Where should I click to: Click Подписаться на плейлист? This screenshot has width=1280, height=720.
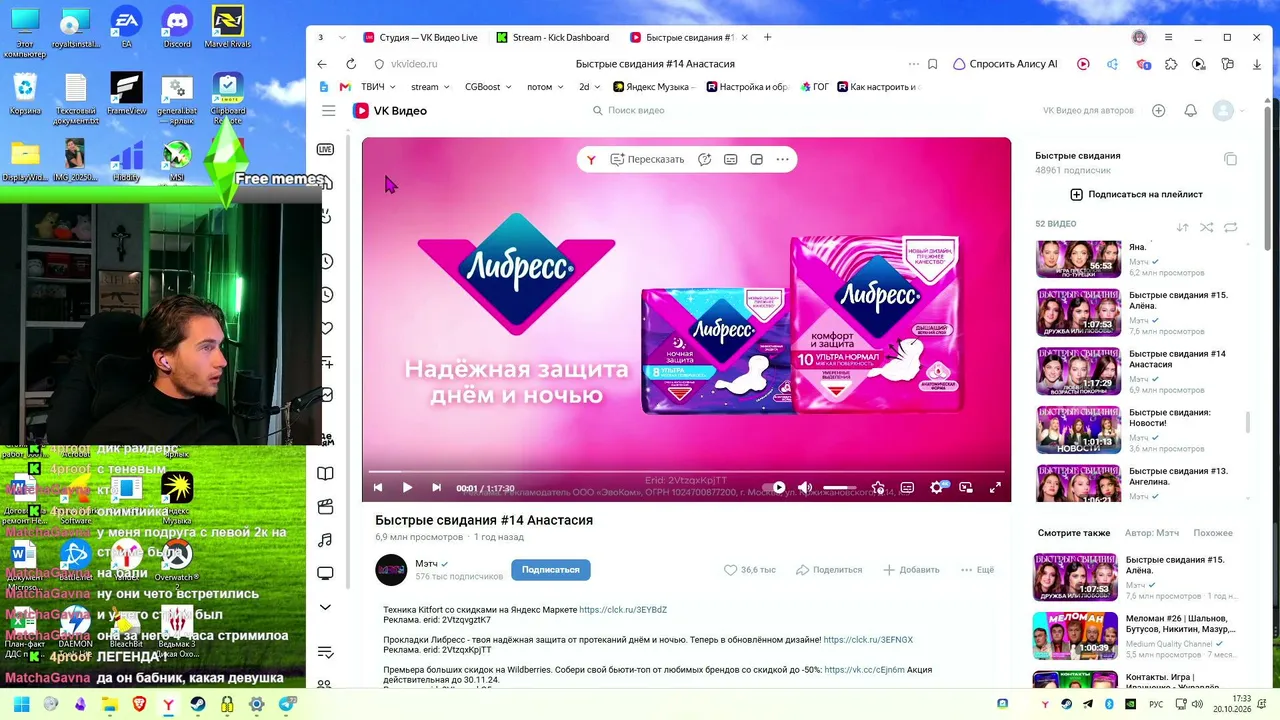[x=1137, y=195]
